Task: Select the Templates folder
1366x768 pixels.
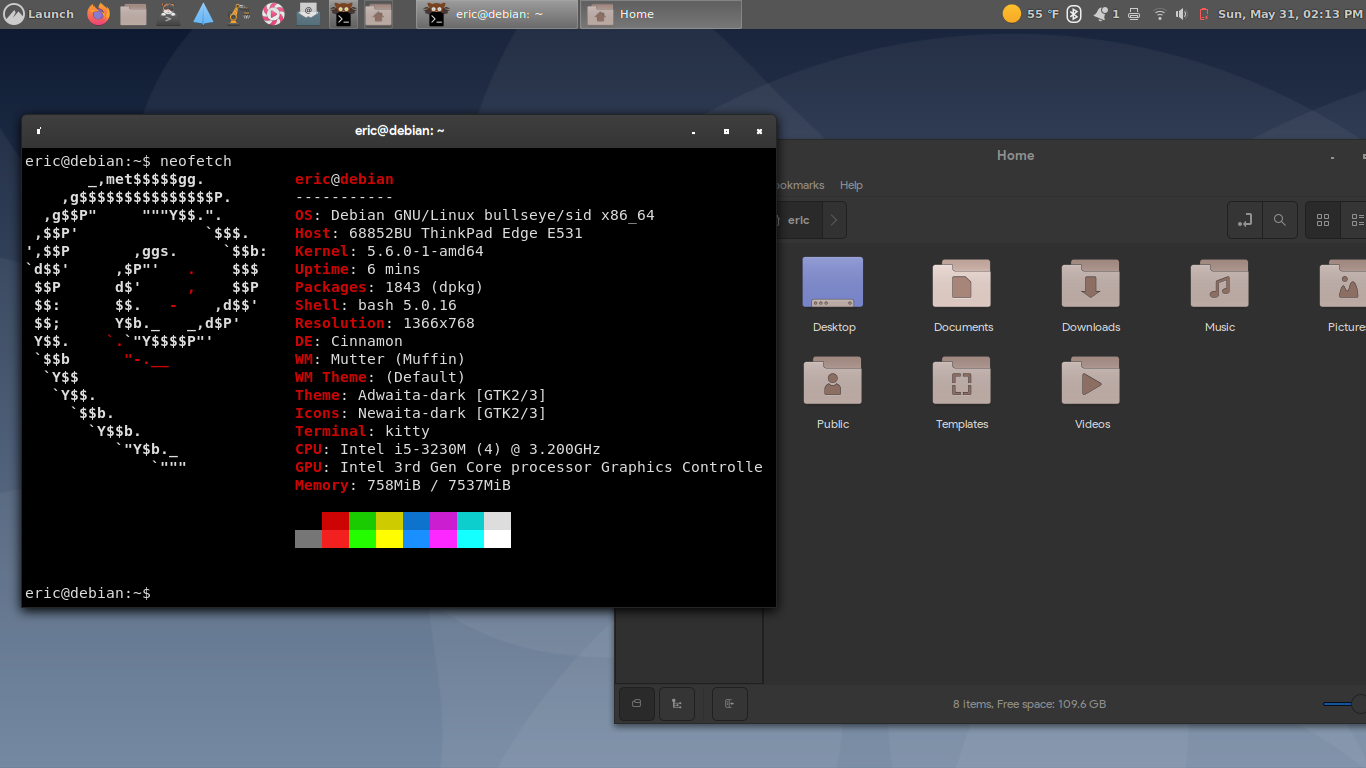Action: [962, 392]
